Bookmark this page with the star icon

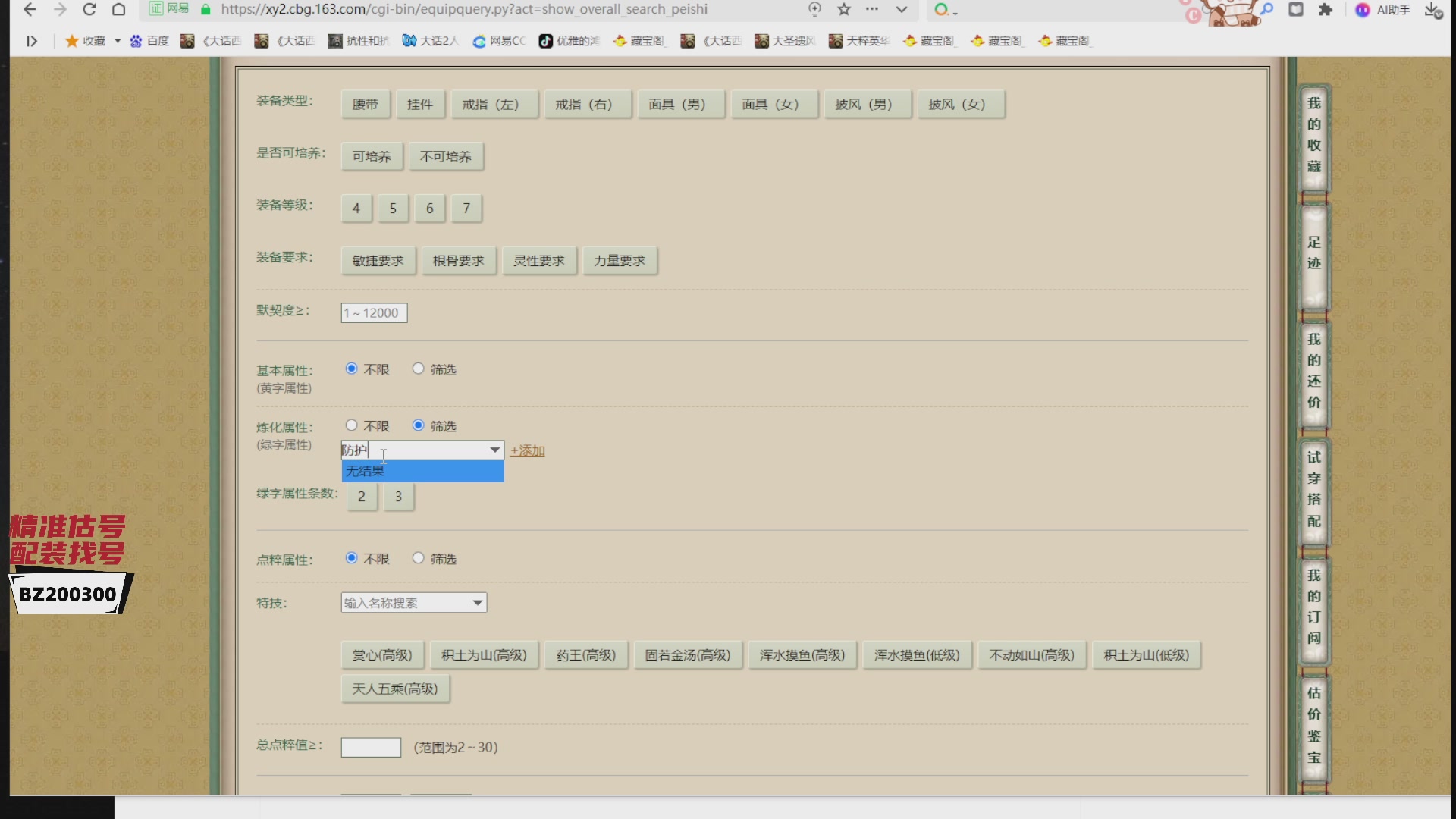(844, 9)
